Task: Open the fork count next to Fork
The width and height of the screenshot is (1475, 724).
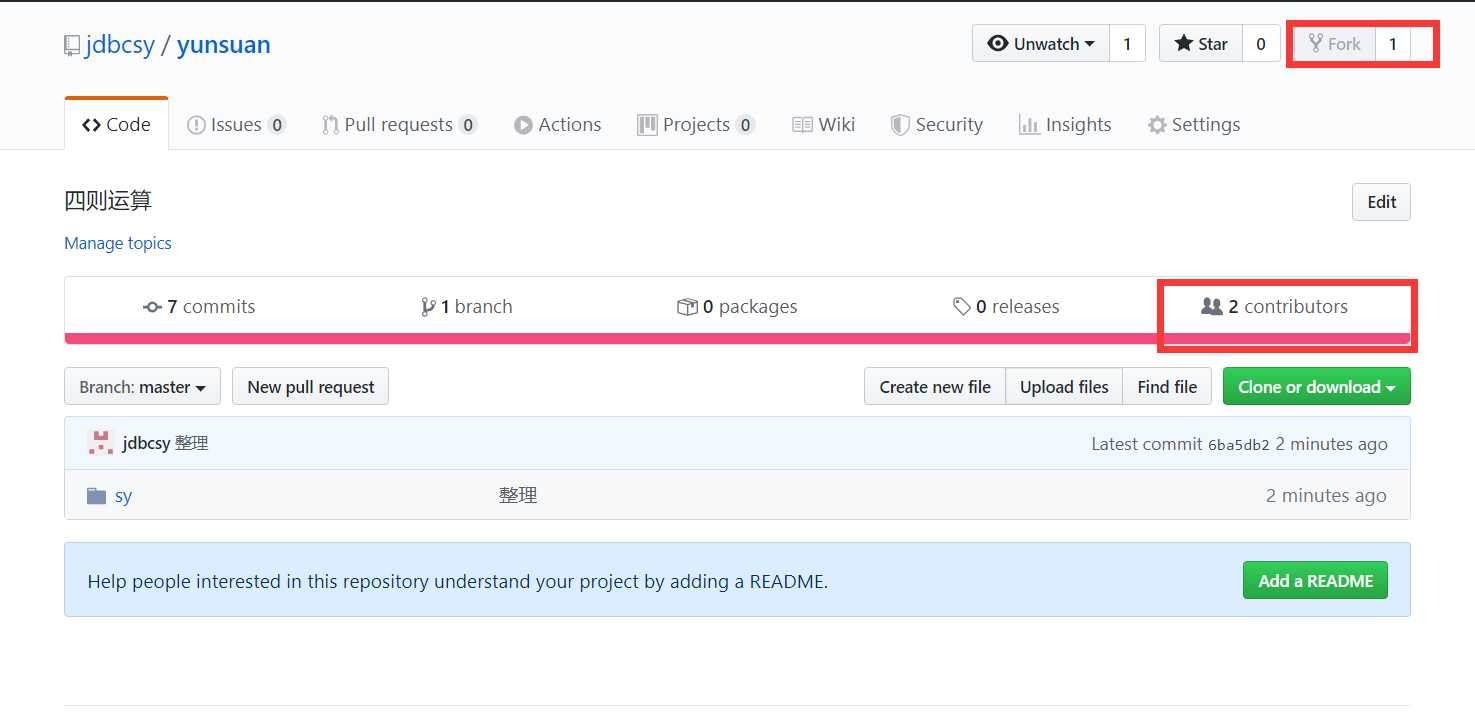Action: point(1393,44)
